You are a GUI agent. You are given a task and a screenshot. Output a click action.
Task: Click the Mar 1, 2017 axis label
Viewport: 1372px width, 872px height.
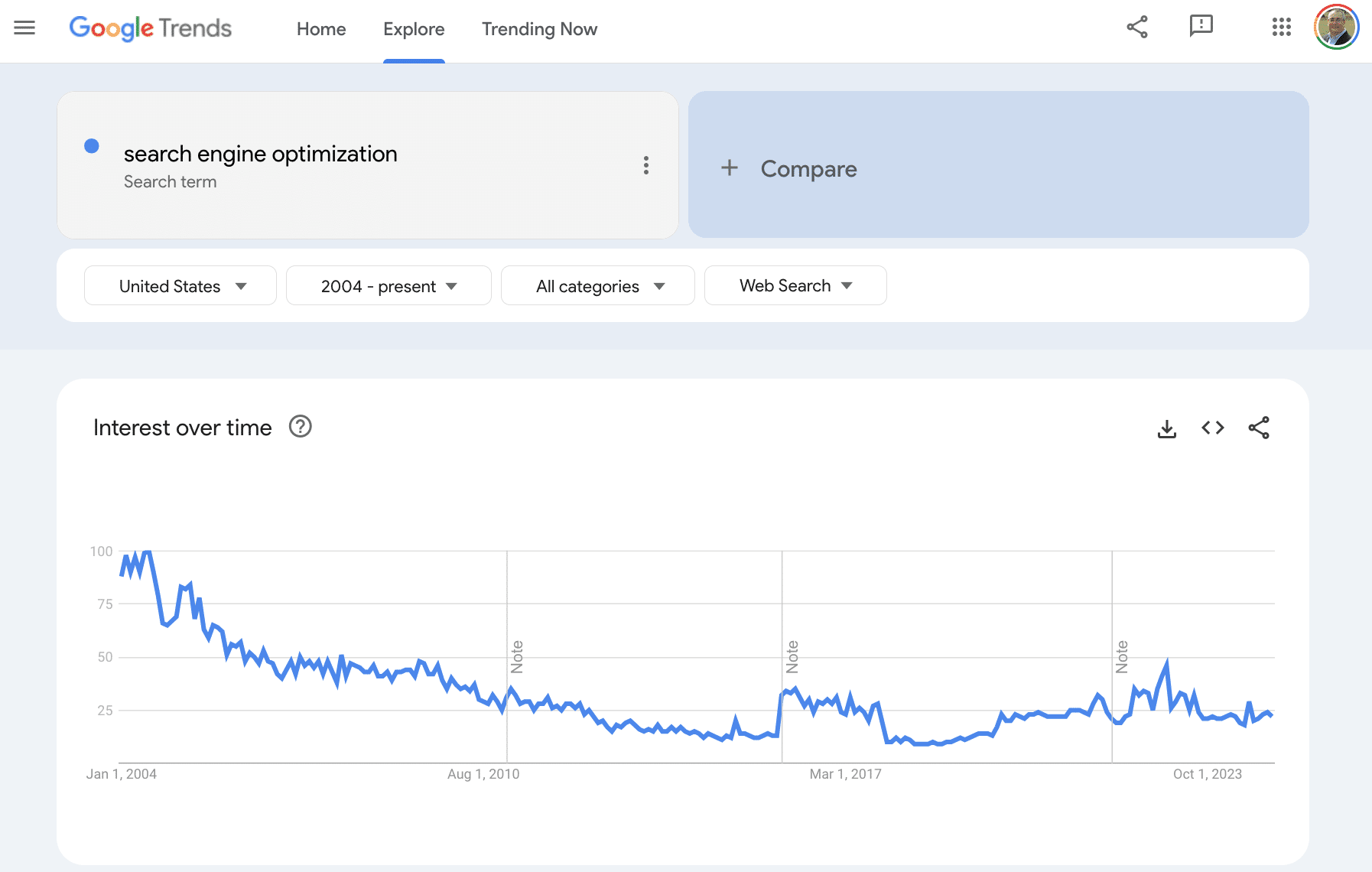(846, 774)
